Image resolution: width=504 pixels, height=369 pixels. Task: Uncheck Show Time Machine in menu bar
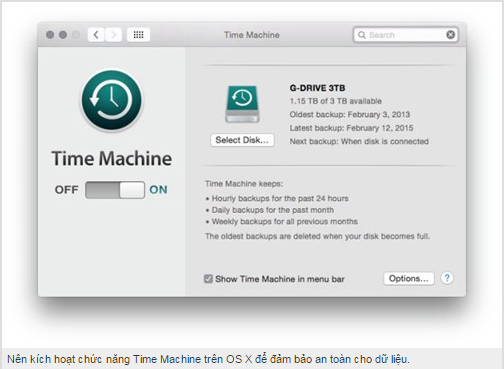pos(208,279)
